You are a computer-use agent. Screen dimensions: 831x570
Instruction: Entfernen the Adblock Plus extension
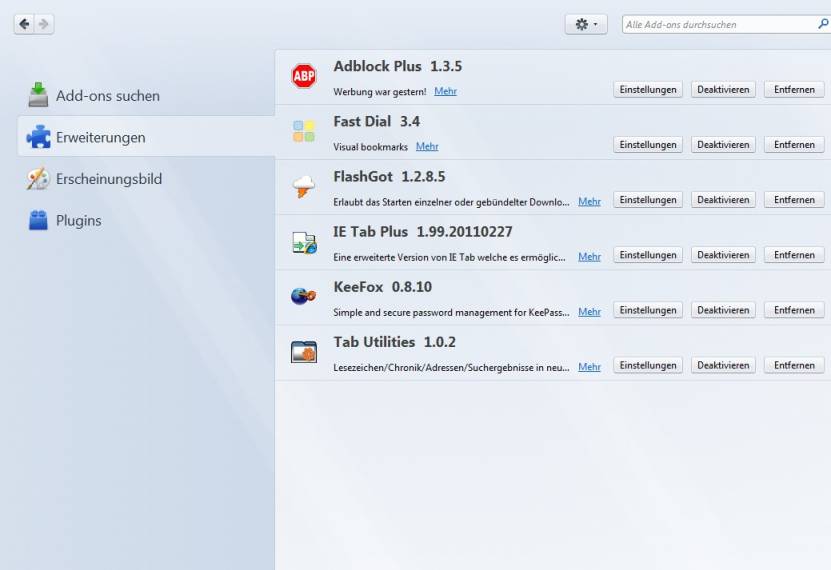click(x=794, y=90)
